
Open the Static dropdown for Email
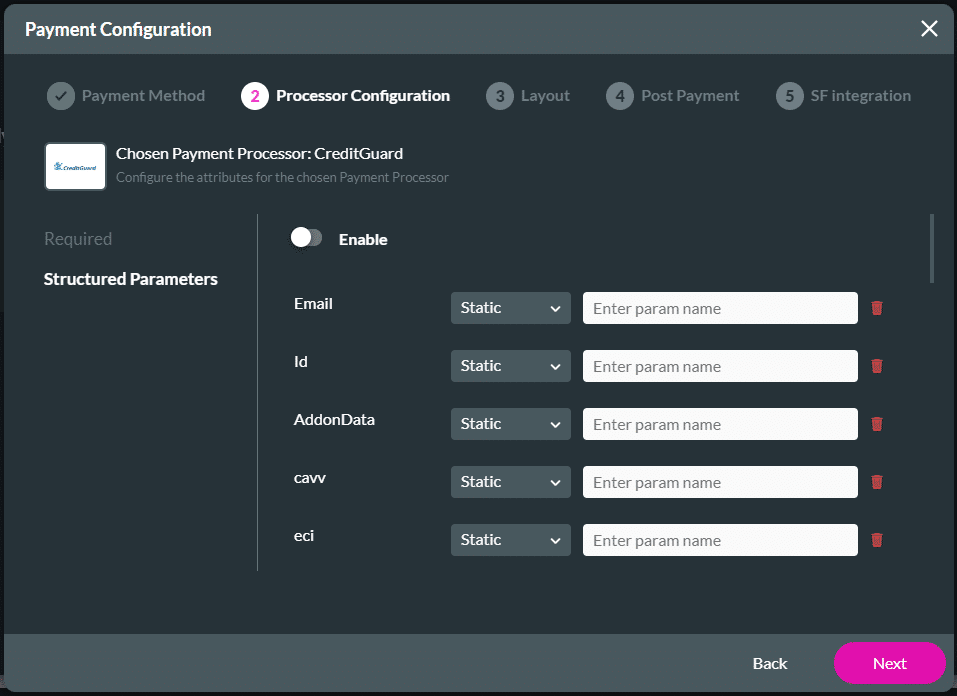[510, 308]
